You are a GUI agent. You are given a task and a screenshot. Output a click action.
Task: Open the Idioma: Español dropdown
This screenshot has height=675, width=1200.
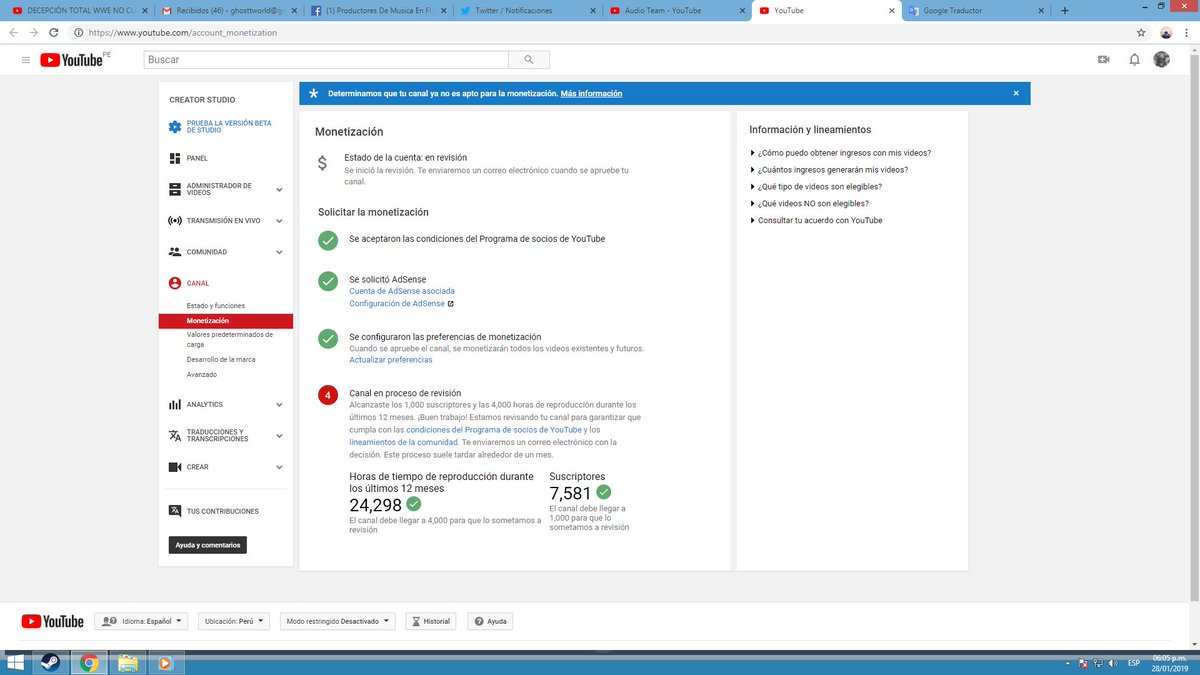(141, 621)
